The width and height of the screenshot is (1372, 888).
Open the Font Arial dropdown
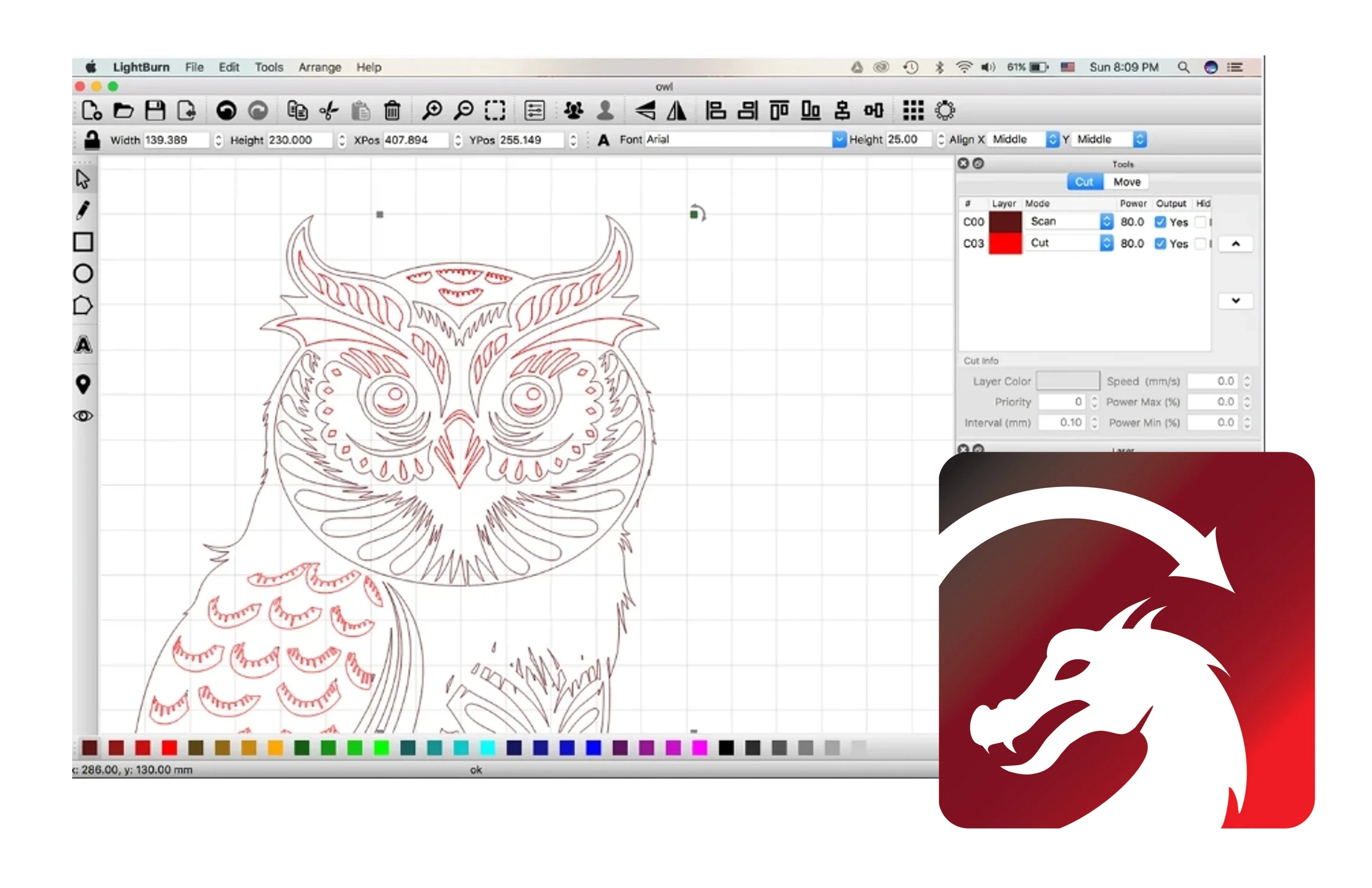pos(839,139)
